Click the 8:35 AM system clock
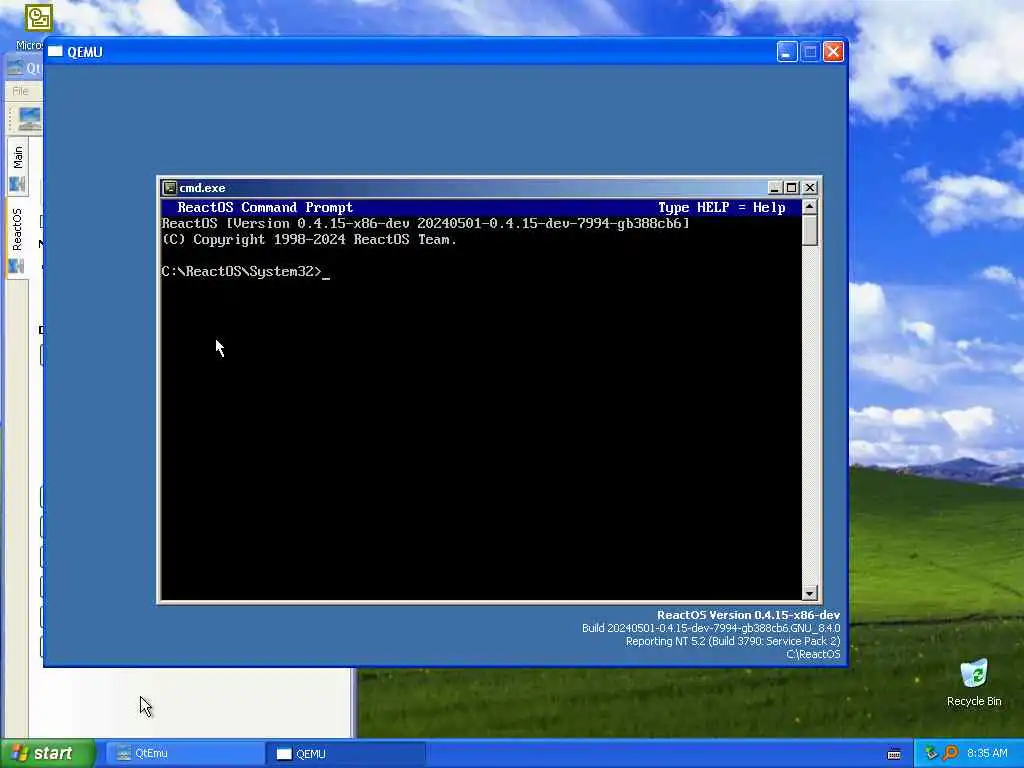The image size is (1024, 768). 987,754
